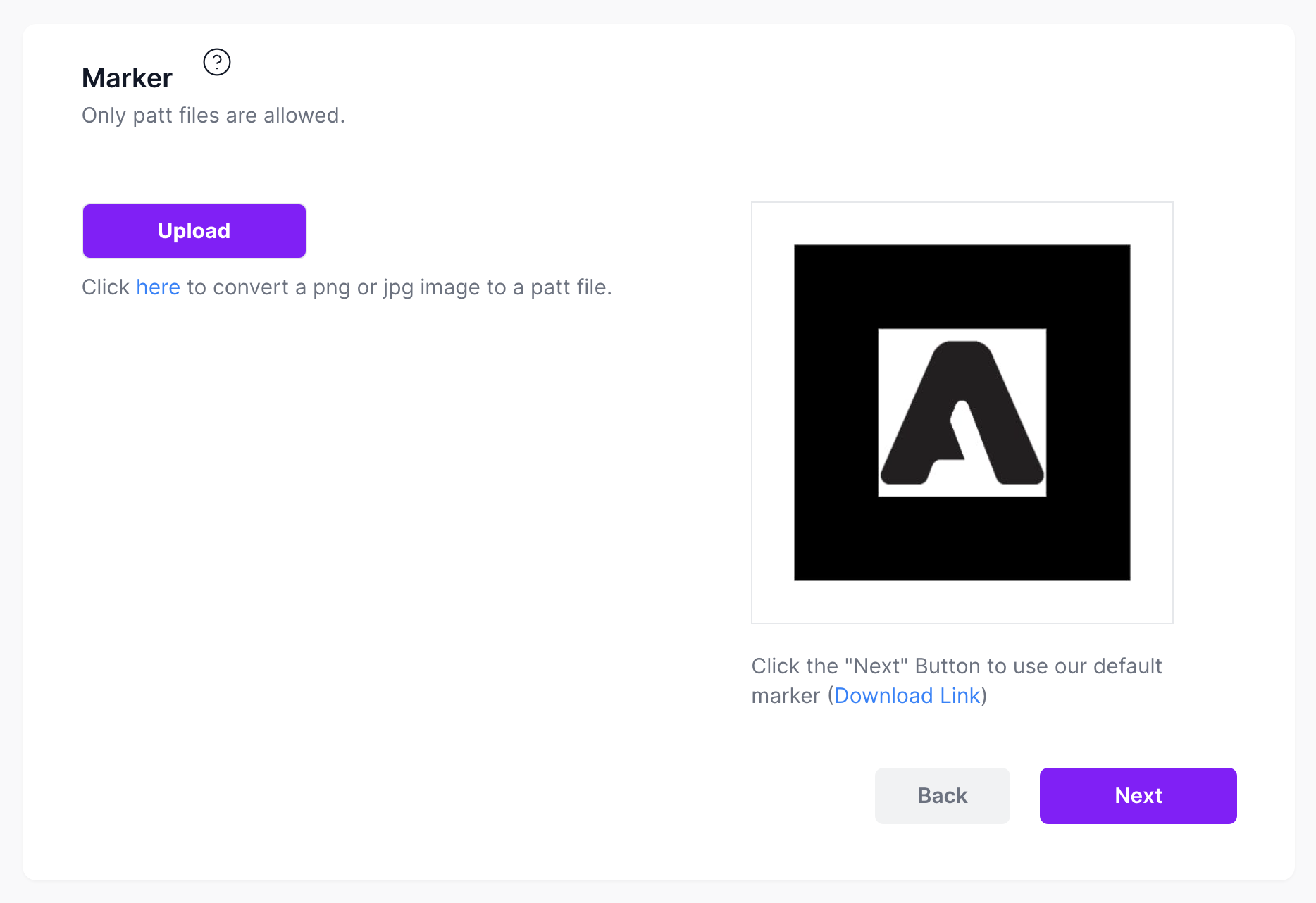
Task: Open the 'here' patt conversion link
Action: (x=158, y=287)
